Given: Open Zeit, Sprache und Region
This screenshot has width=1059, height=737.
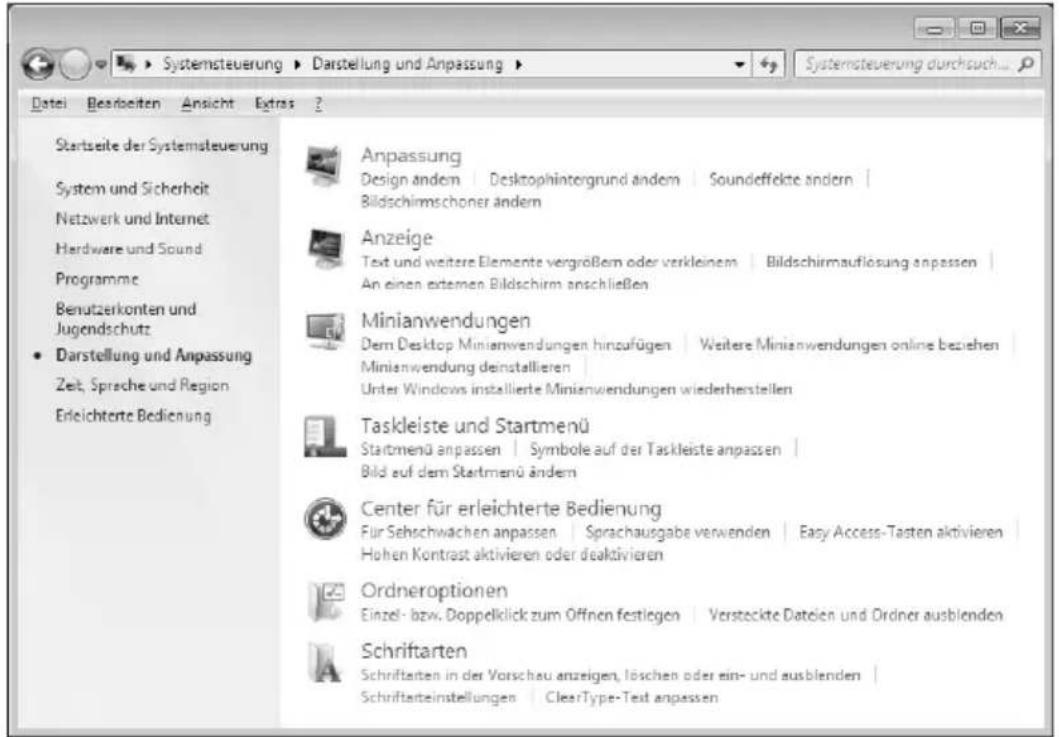Looking at the screenshot, I should (142, 386).
